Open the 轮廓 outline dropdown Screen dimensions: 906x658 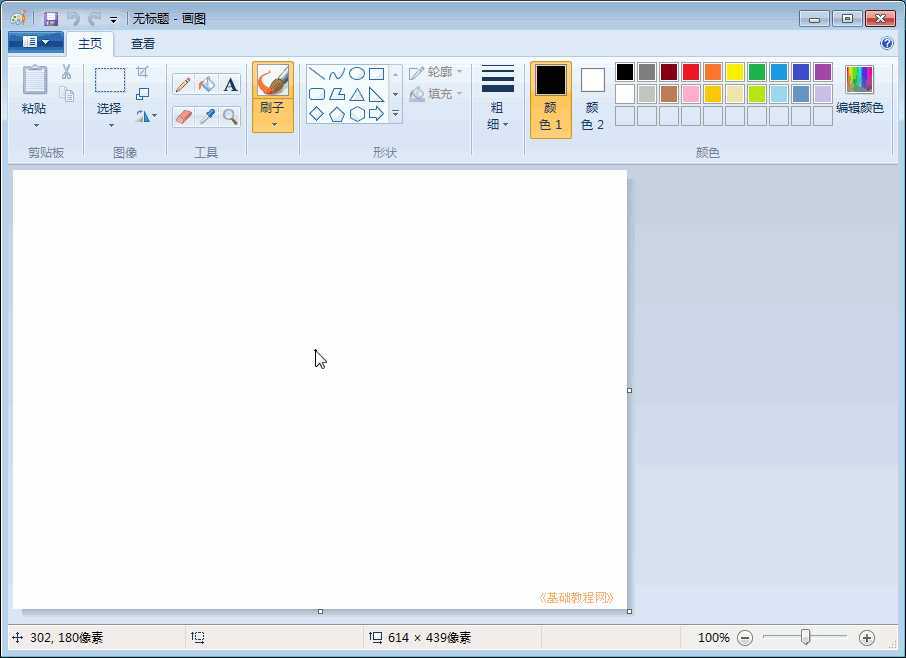(437, 71)
